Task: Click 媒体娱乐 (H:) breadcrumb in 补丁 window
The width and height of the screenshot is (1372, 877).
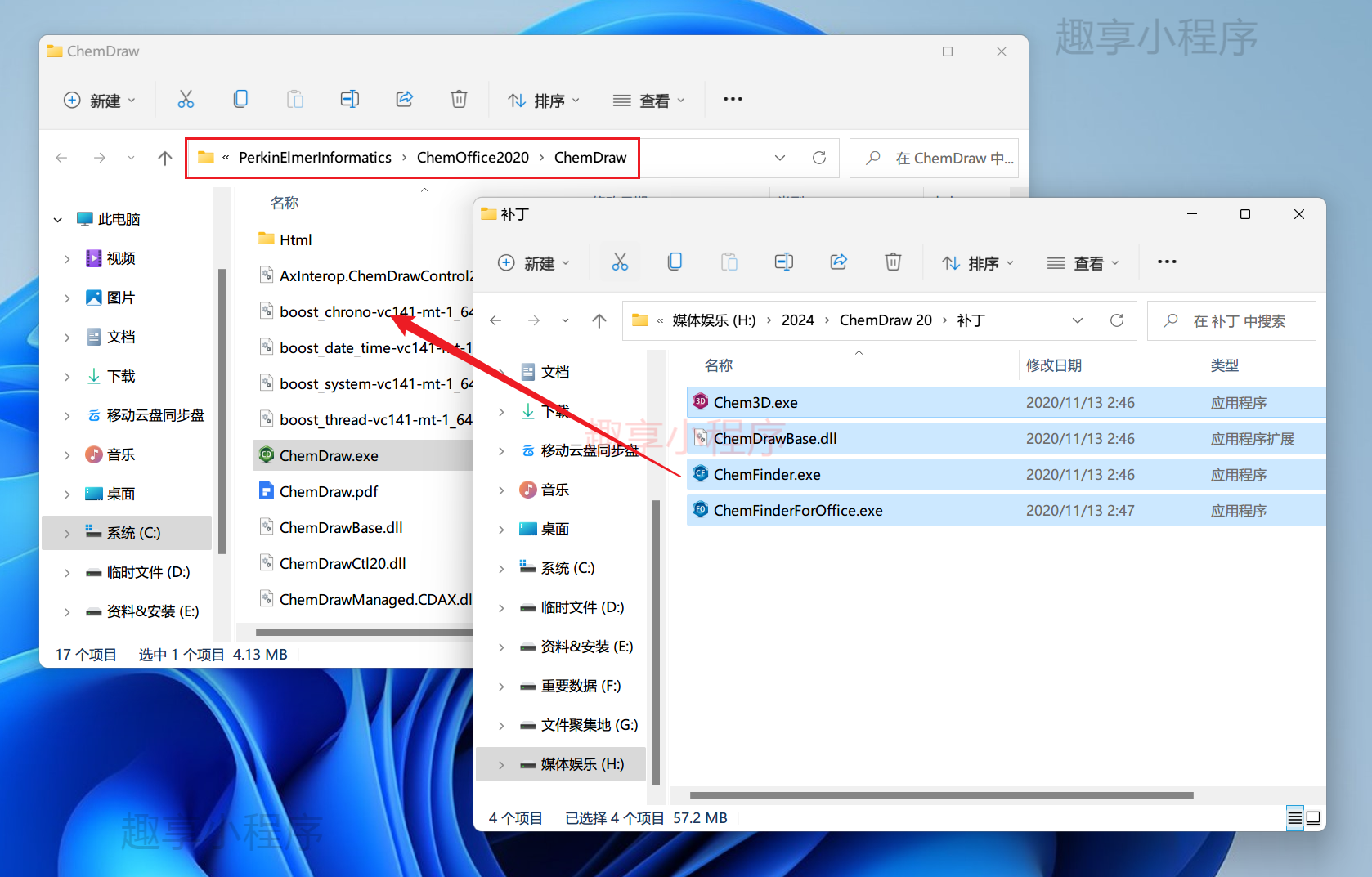Action: (x=714, y=320)
